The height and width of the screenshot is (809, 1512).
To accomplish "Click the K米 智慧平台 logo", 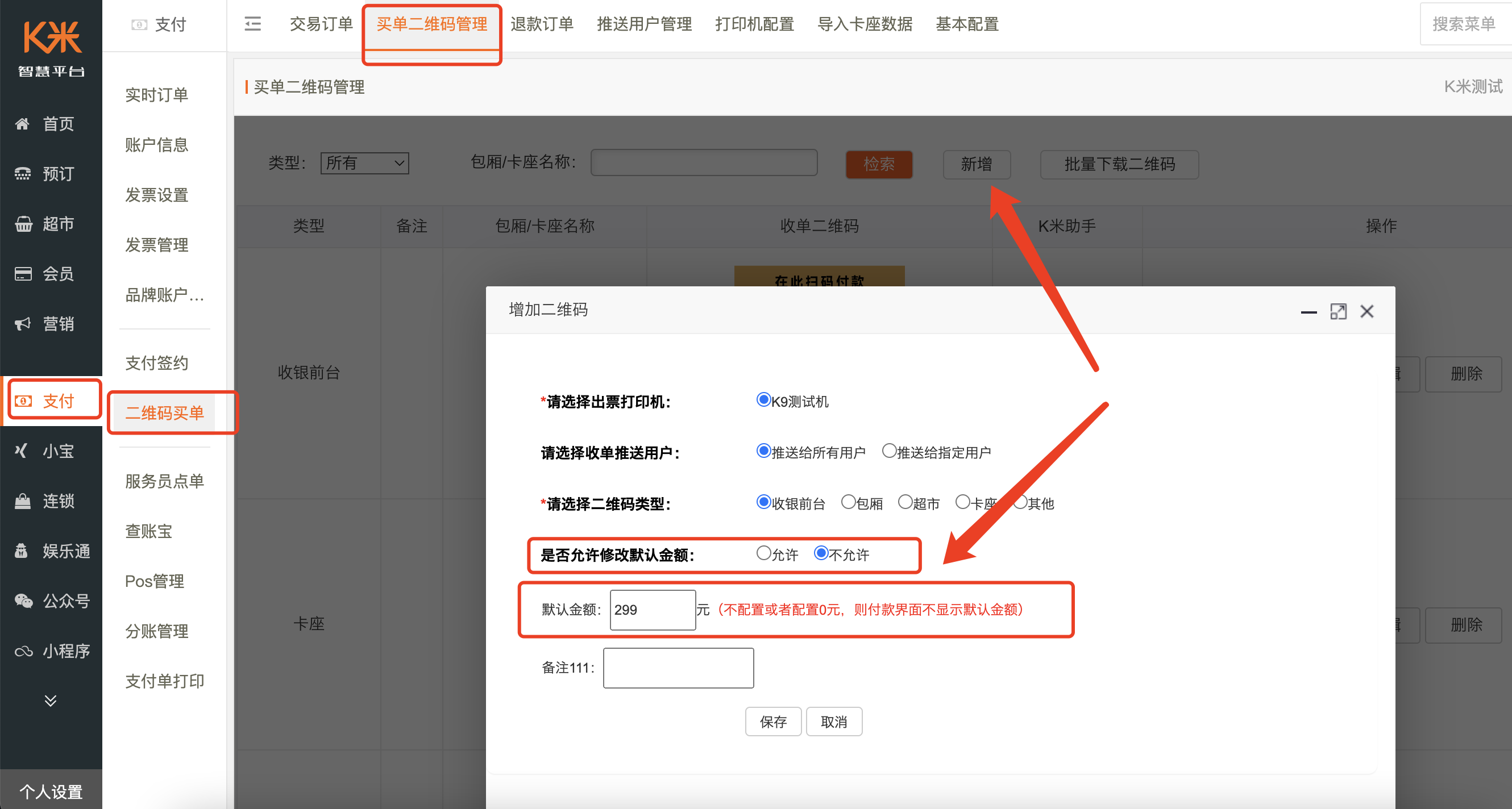I will 51,48.
